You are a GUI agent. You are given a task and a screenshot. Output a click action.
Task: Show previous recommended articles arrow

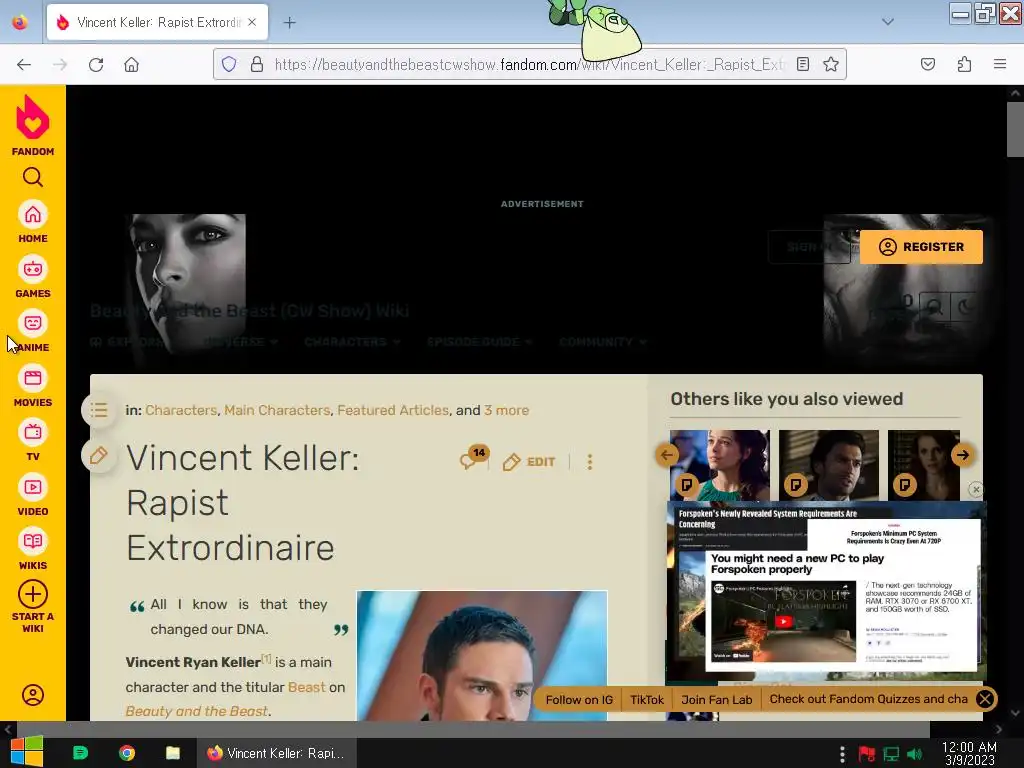pos(667,455)
